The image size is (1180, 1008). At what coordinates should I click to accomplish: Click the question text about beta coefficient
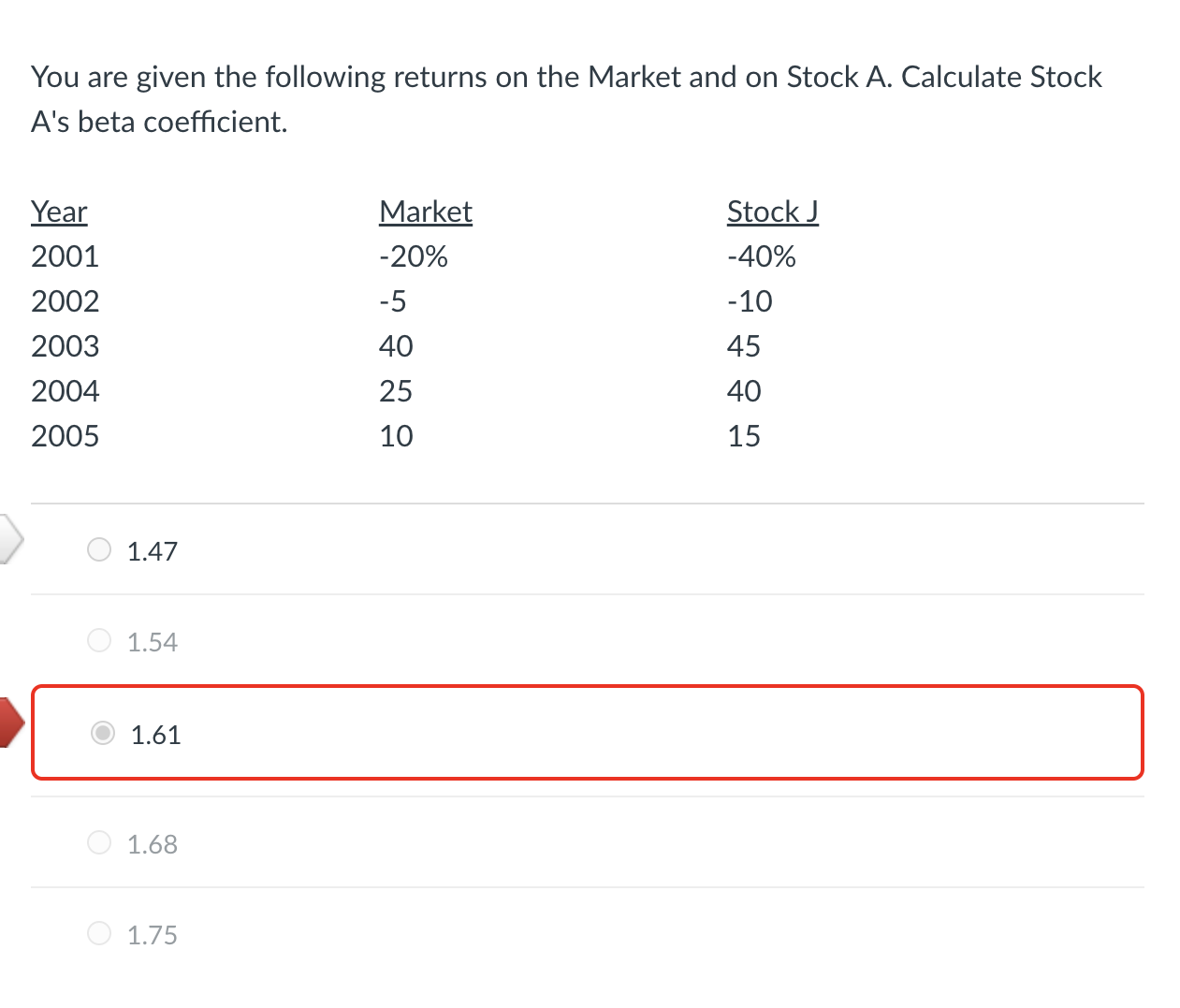[x=566, y=98]
